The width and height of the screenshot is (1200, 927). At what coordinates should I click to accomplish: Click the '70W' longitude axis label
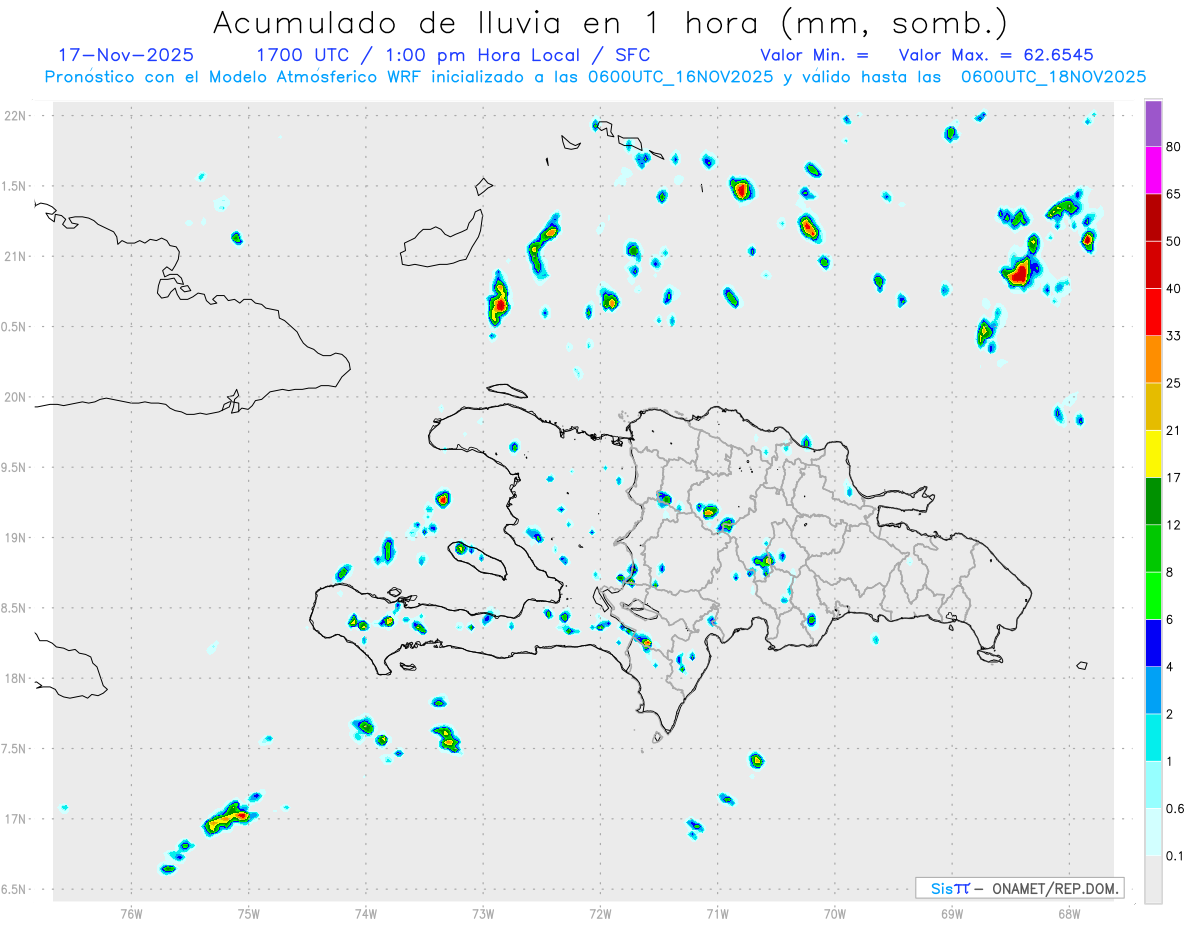pyautogui.click(x=835, y=914)
